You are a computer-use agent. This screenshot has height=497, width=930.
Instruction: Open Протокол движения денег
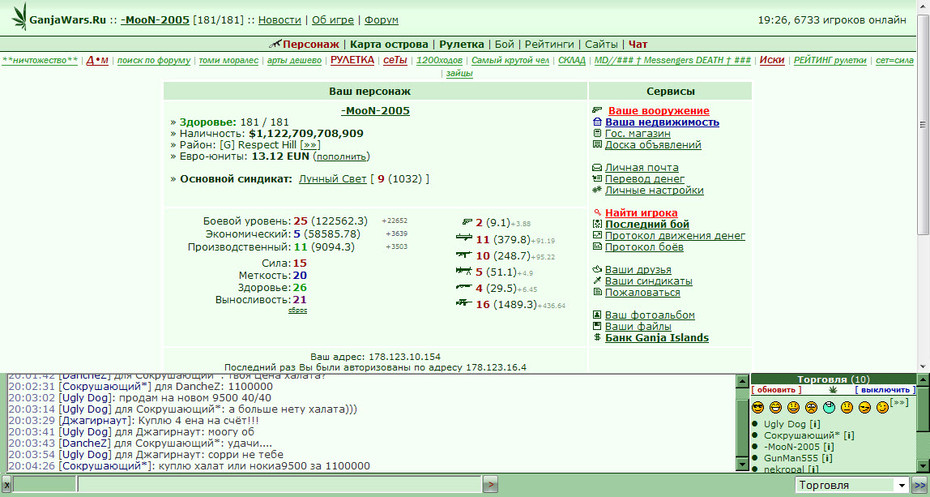(675, 235)
